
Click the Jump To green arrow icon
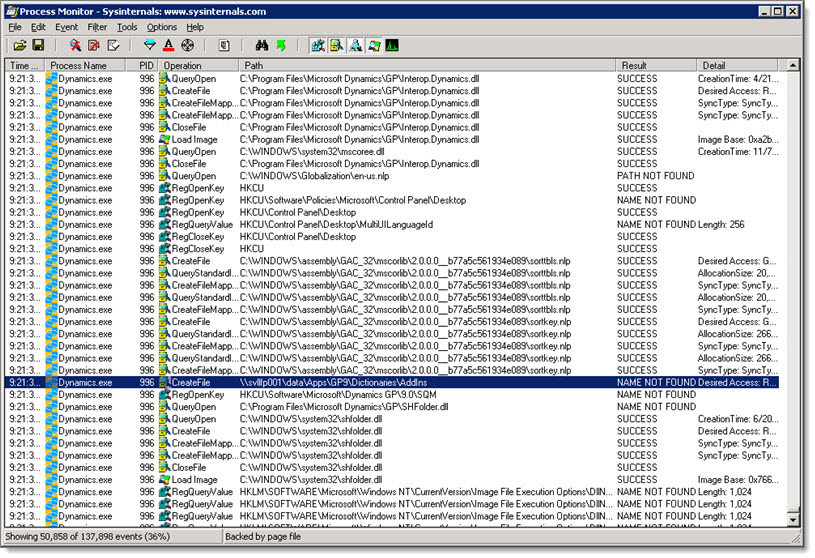tap(281, 46)
